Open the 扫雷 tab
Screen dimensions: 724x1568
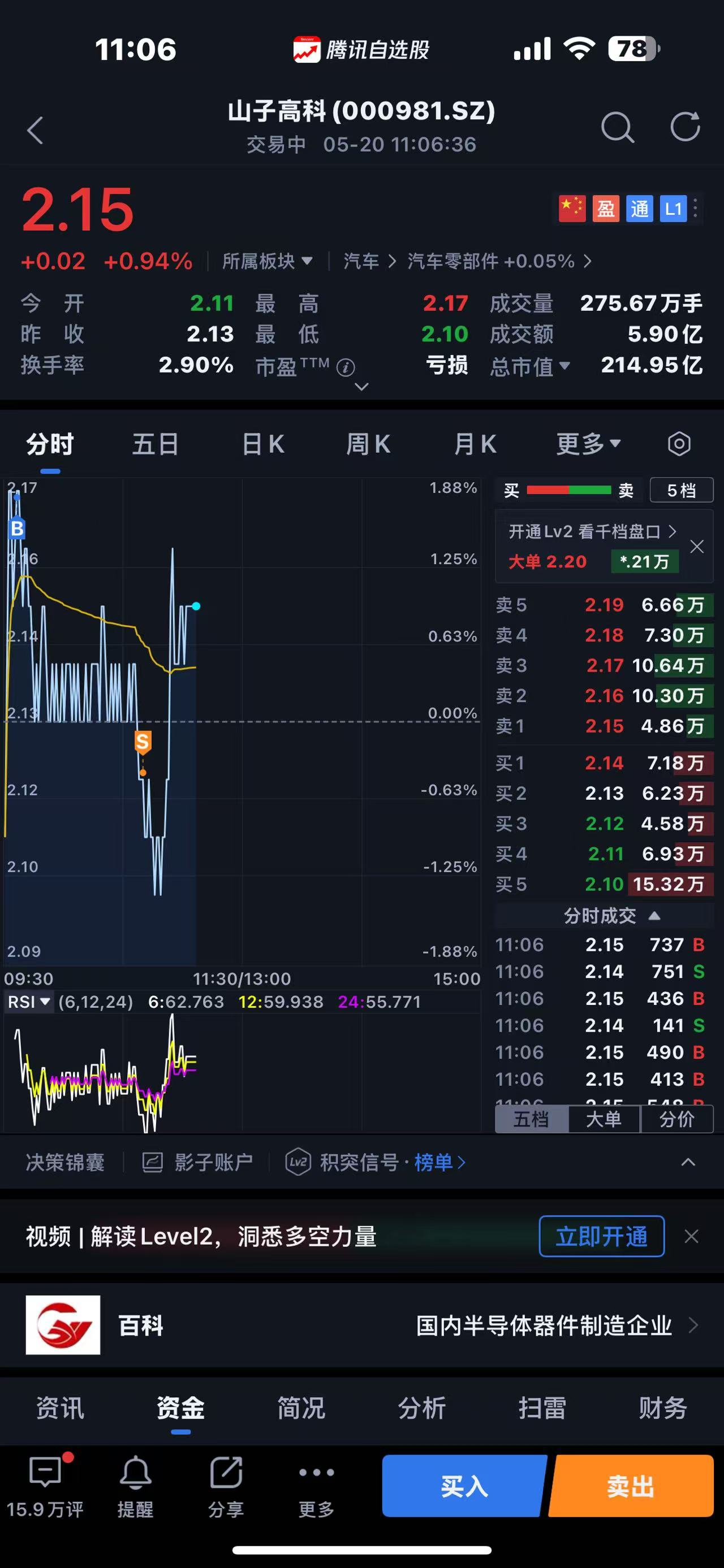(542, 1408)
